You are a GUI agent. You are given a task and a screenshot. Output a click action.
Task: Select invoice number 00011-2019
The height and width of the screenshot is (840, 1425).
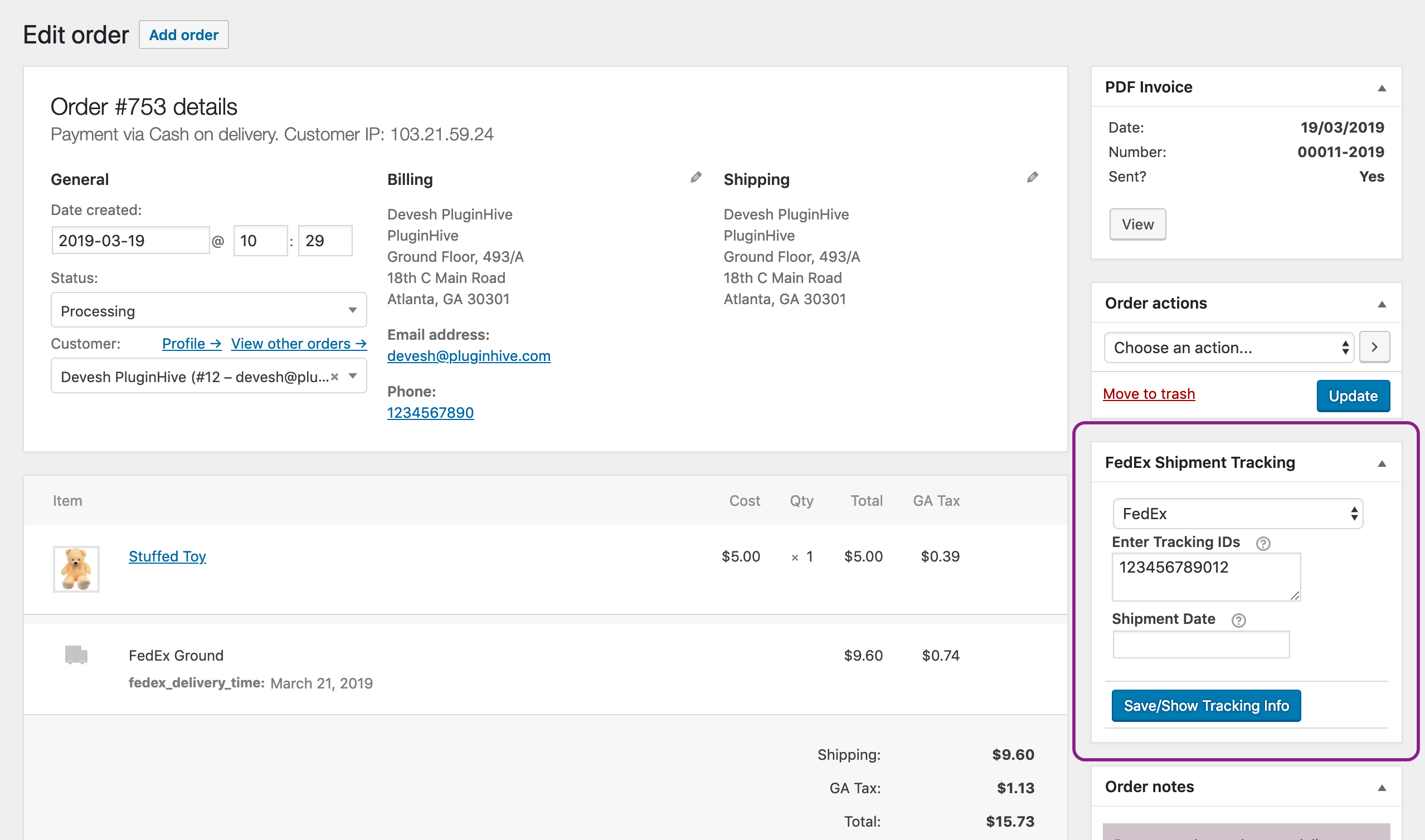click(1340, 152)
